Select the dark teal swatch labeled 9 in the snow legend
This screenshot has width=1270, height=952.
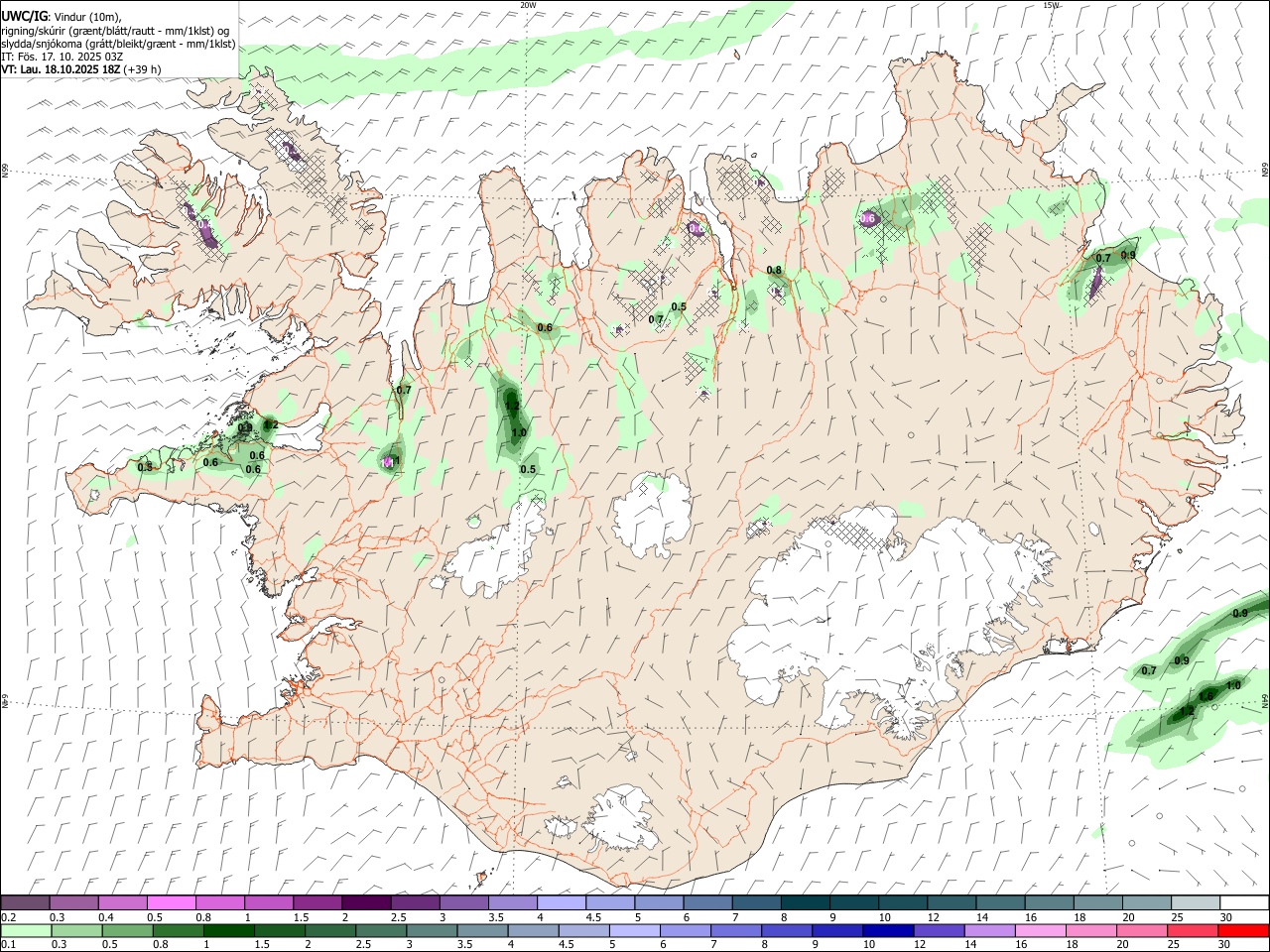click(x=853, y=902)
